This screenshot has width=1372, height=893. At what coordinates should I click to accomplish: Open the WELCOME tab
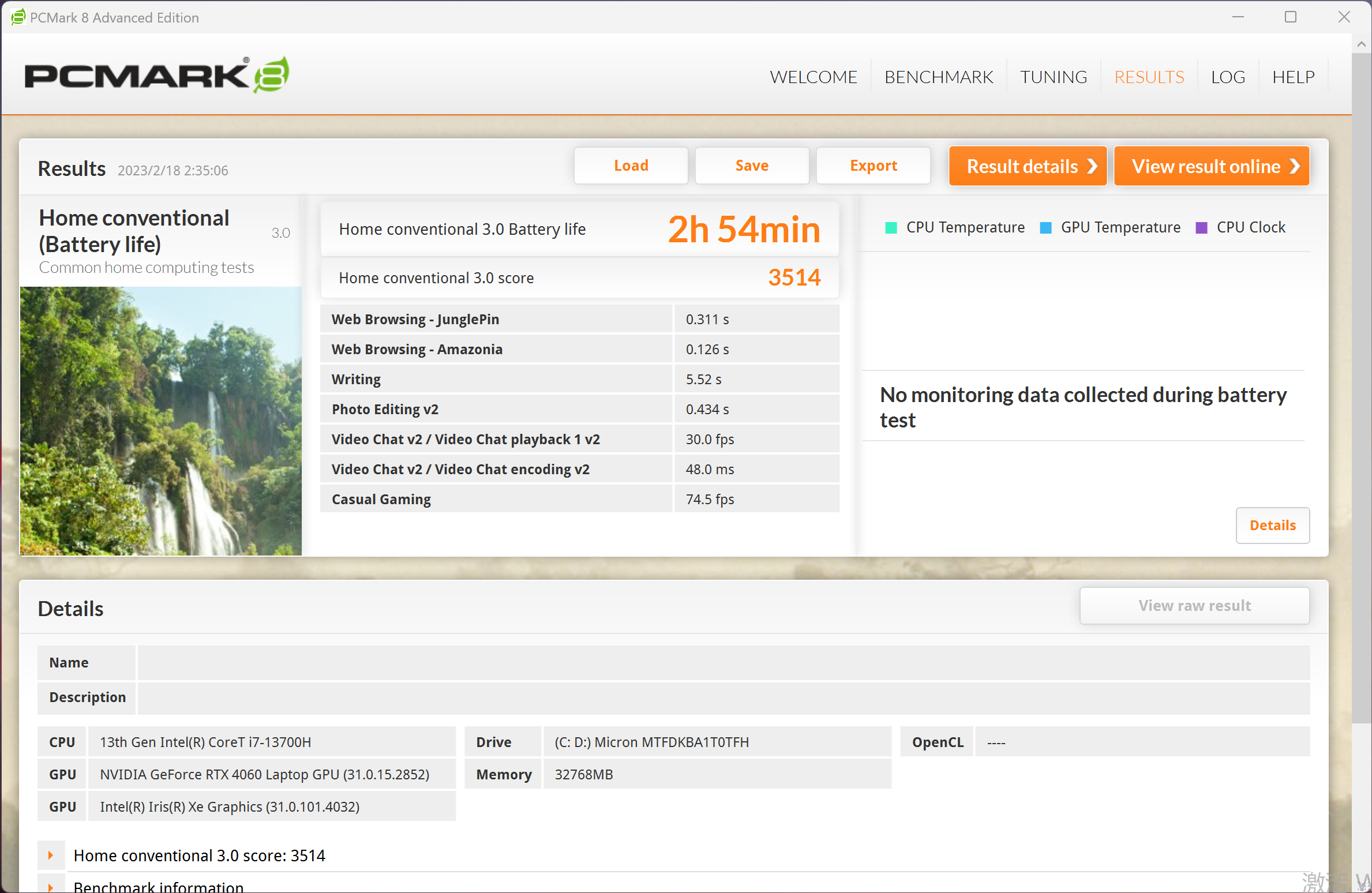point(813,77)
